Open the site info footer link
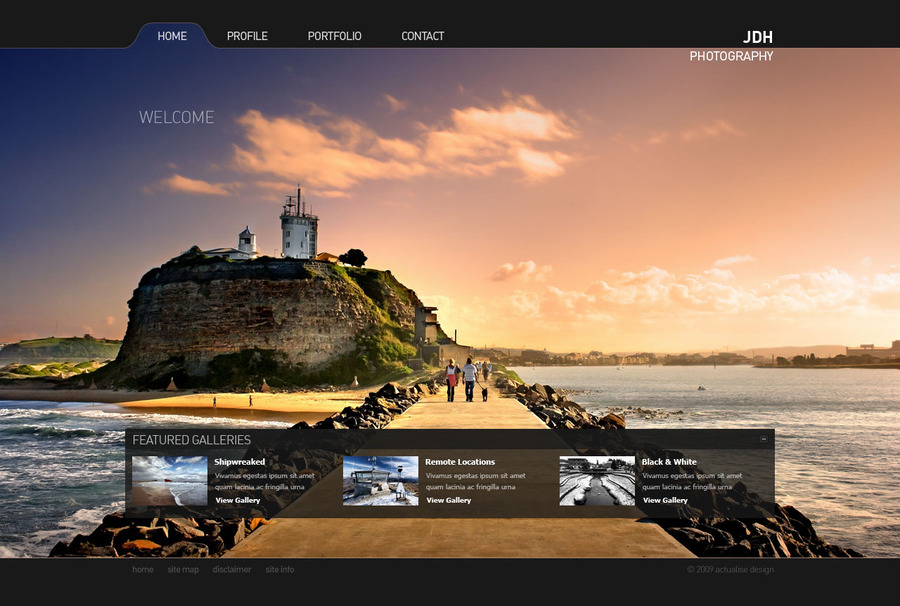 click(278, 569)
